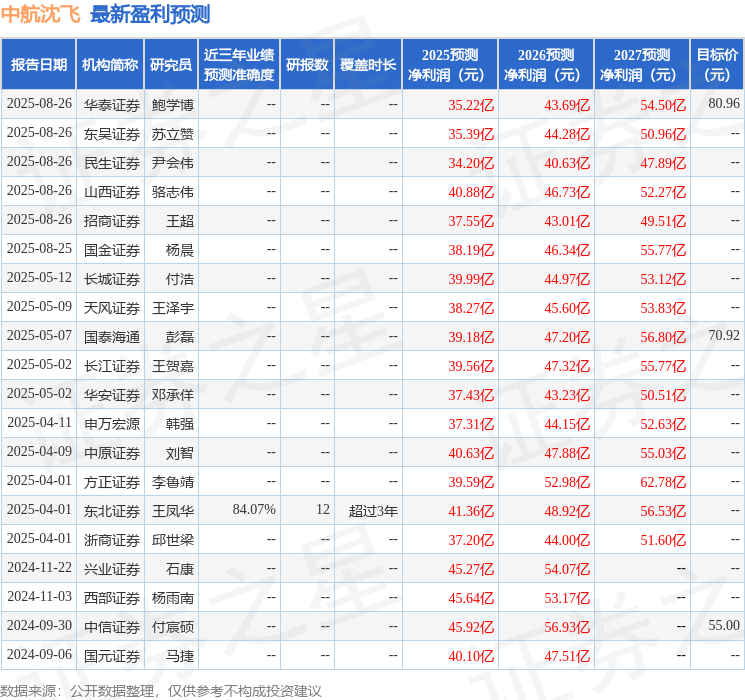Screen dimensions: 745x700
Task: Select 申万宏源 institution cell
Action: coord(112,424)
